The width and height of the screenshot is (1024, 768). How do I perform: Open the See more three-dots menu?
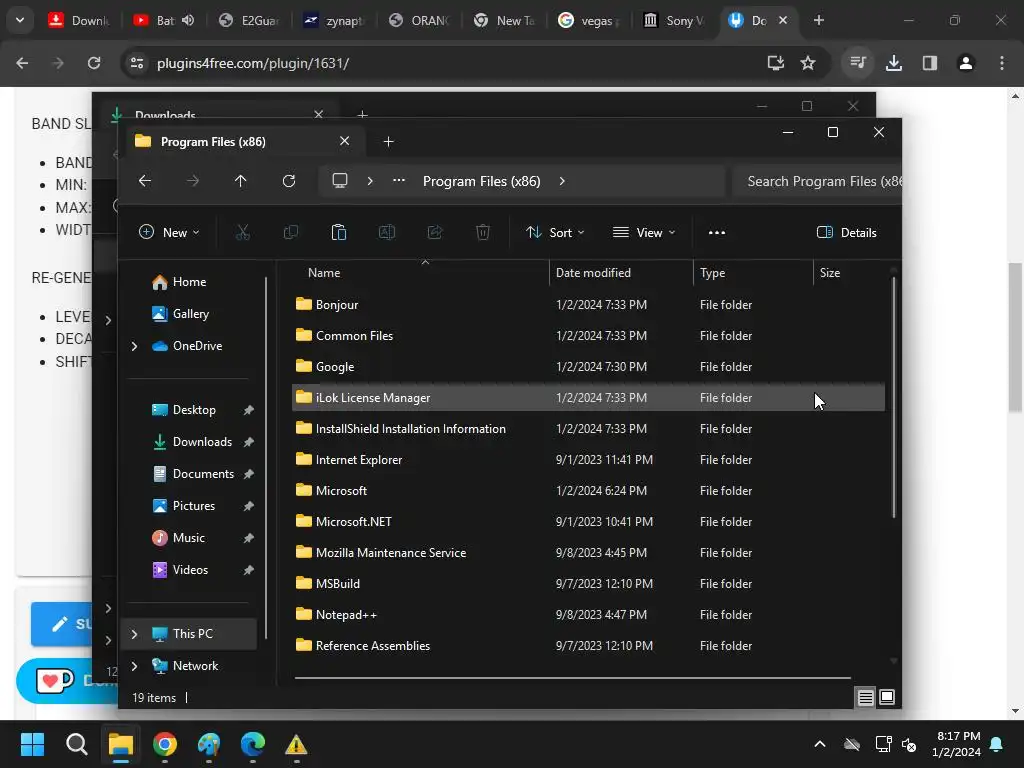[716, 232]
